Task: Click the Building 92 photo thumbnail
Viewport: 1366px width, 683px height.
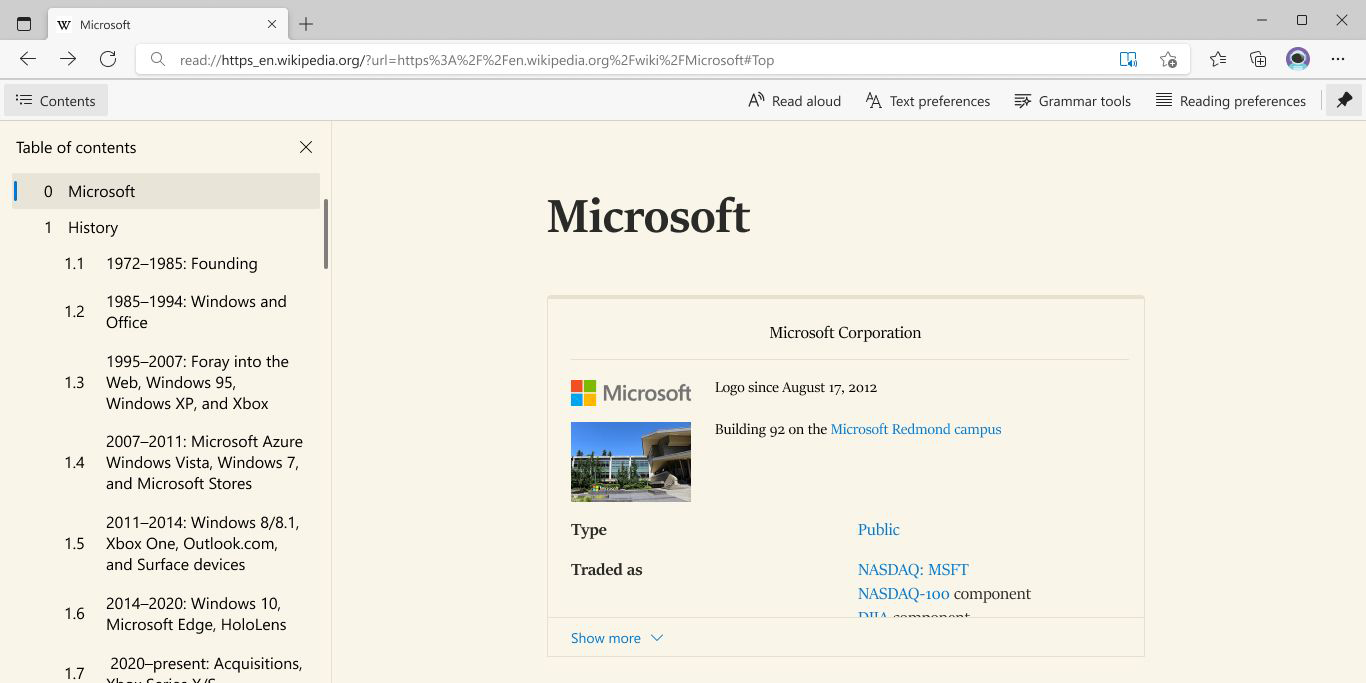Action: pos(630,461)
